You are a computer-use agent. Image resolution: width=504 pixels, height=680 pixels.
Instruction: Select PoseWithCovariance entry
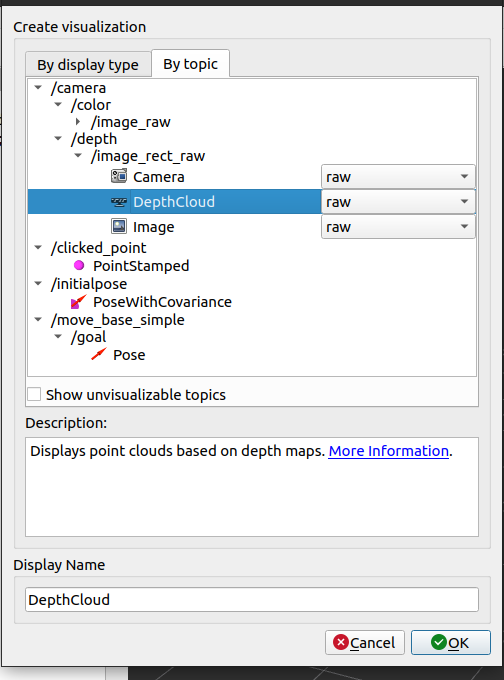pos(163,302)
